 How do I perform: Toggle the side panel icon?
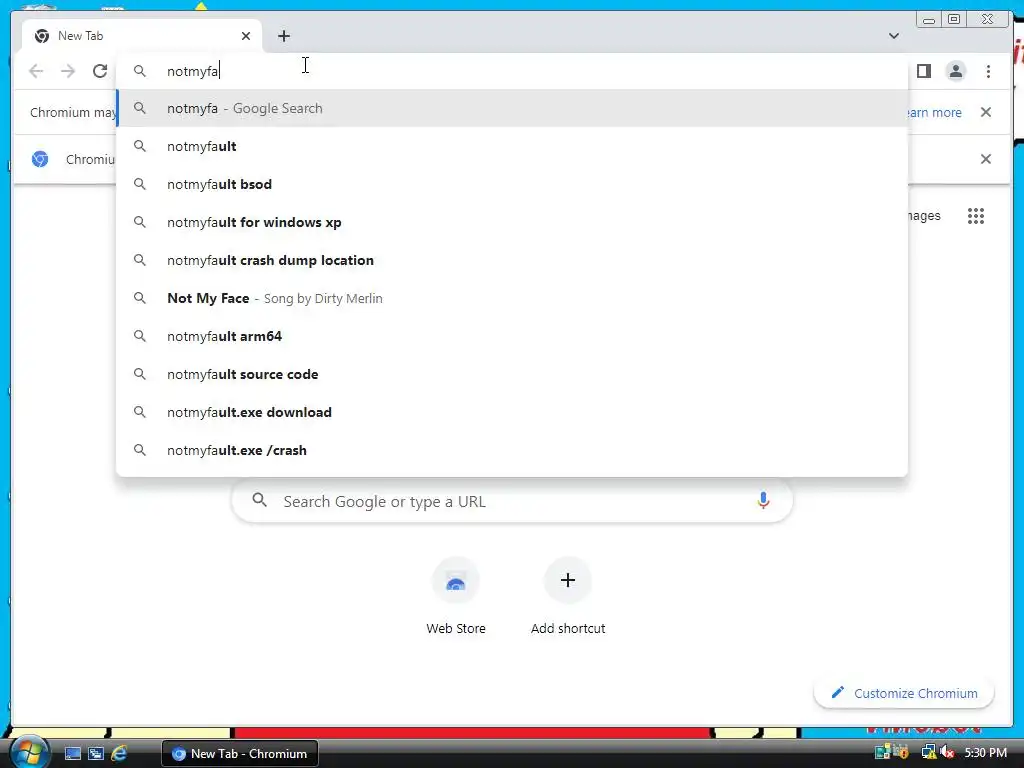pyautogui.click(x=923, y=71)
